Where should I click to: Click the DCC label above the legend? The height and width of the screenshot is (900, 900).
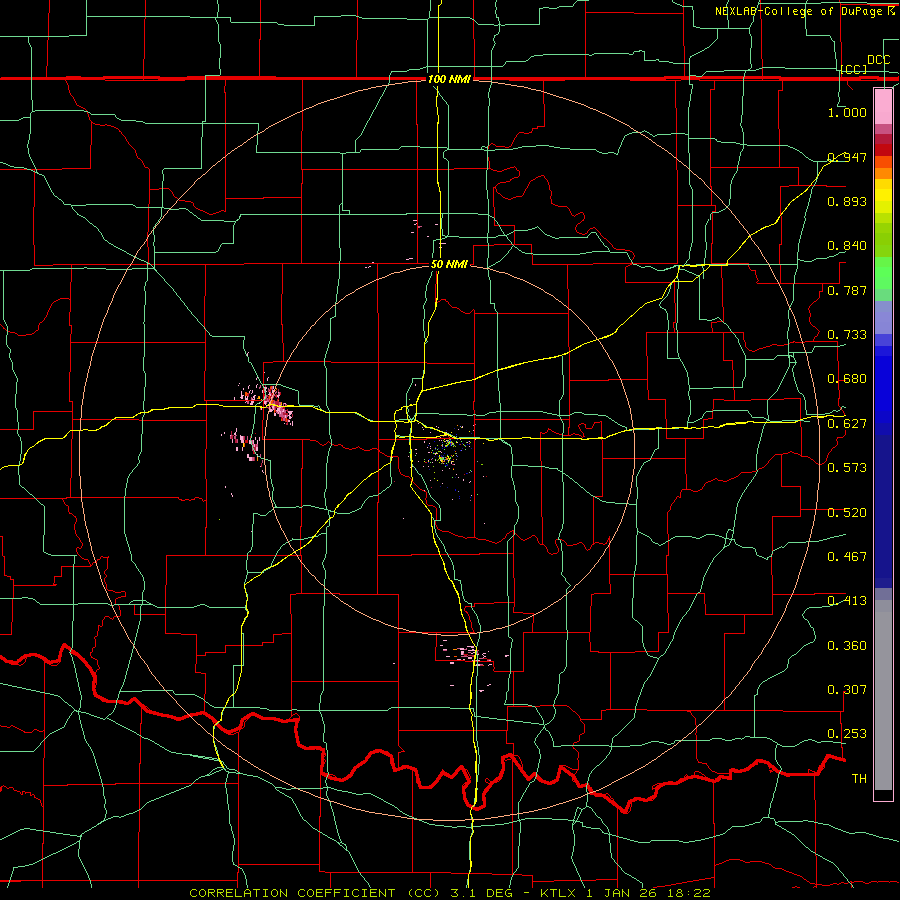878,60
